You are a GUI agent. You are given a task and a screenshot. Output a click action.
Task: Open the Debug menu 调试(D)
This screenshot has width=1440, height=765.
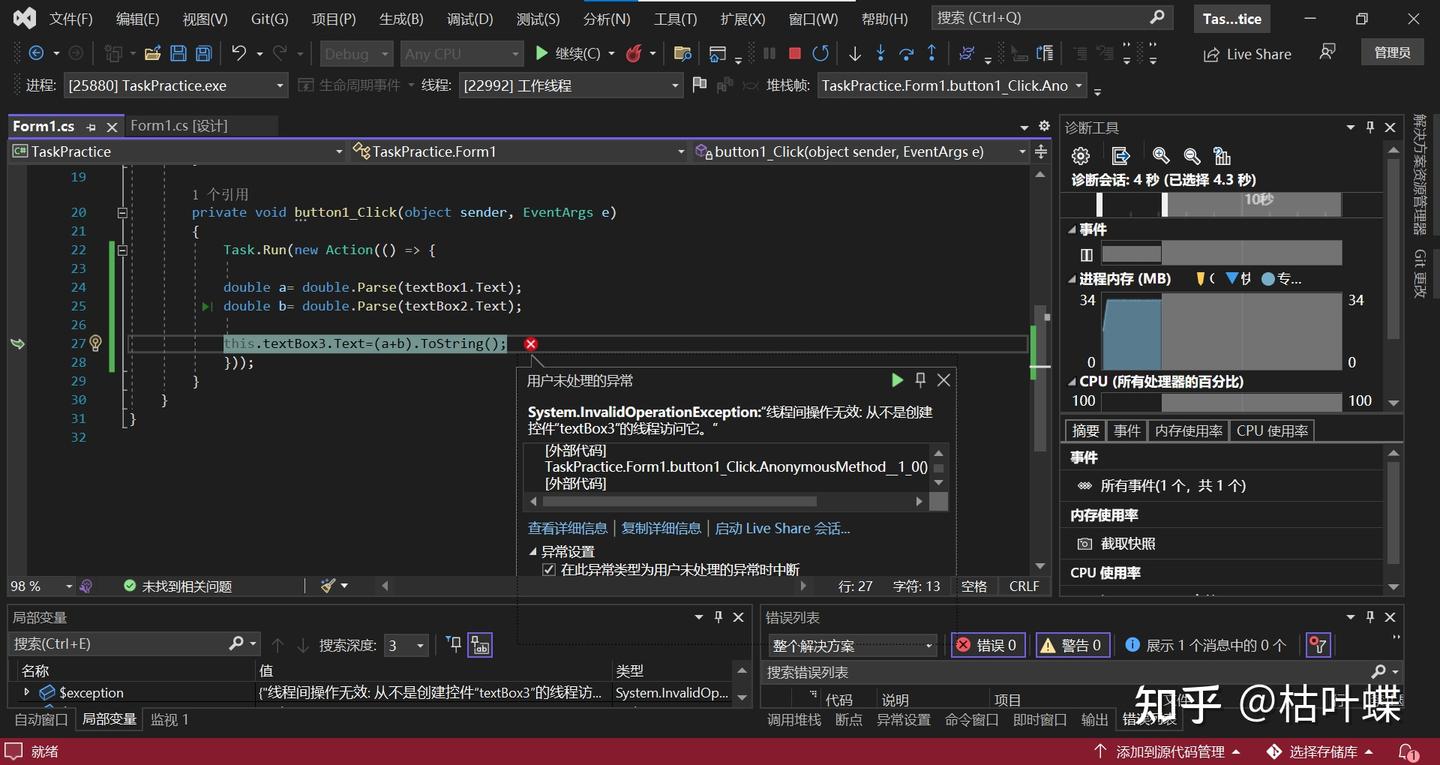470,19
